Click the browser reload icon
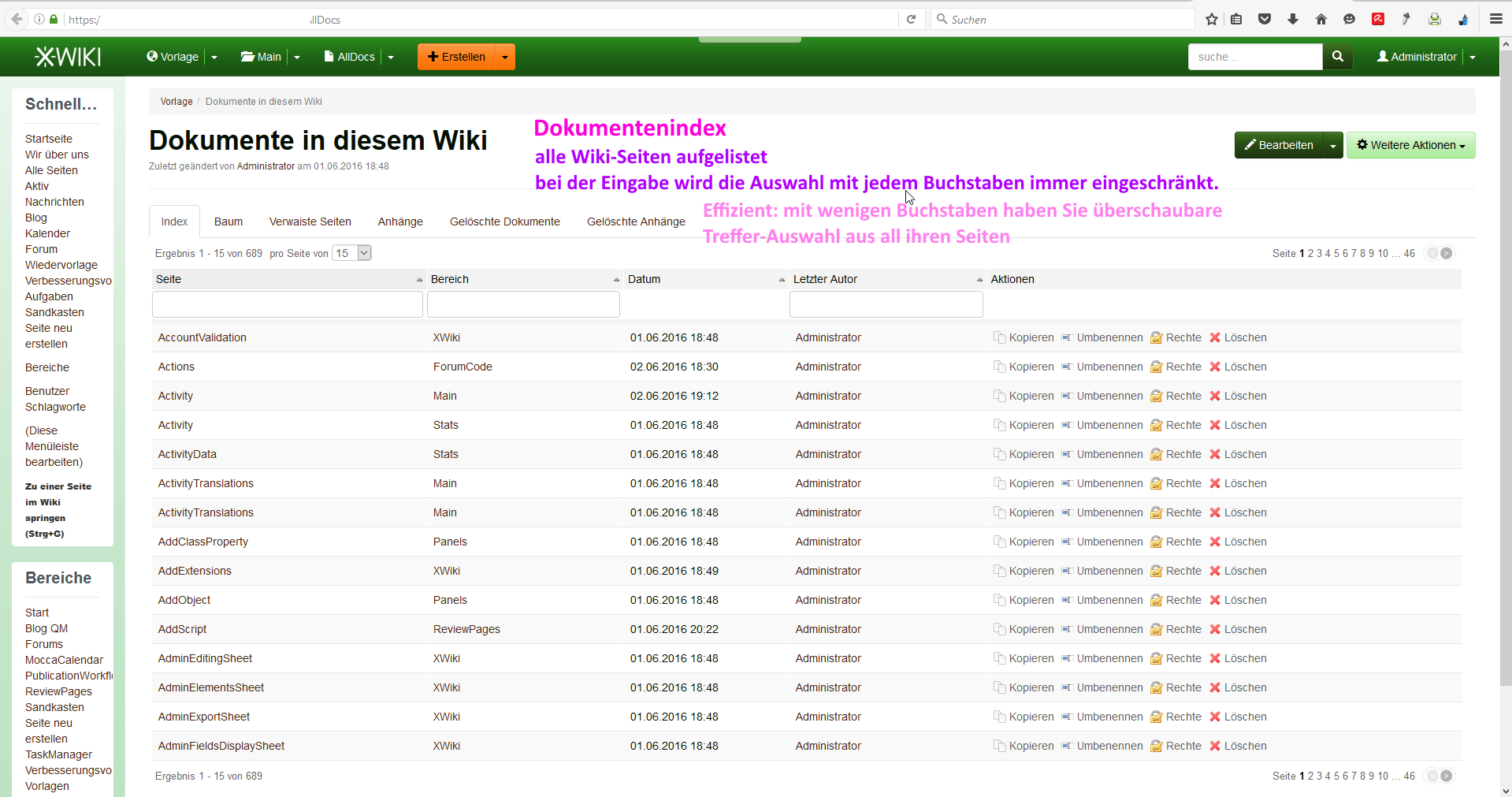 click(x=911, y=20)
